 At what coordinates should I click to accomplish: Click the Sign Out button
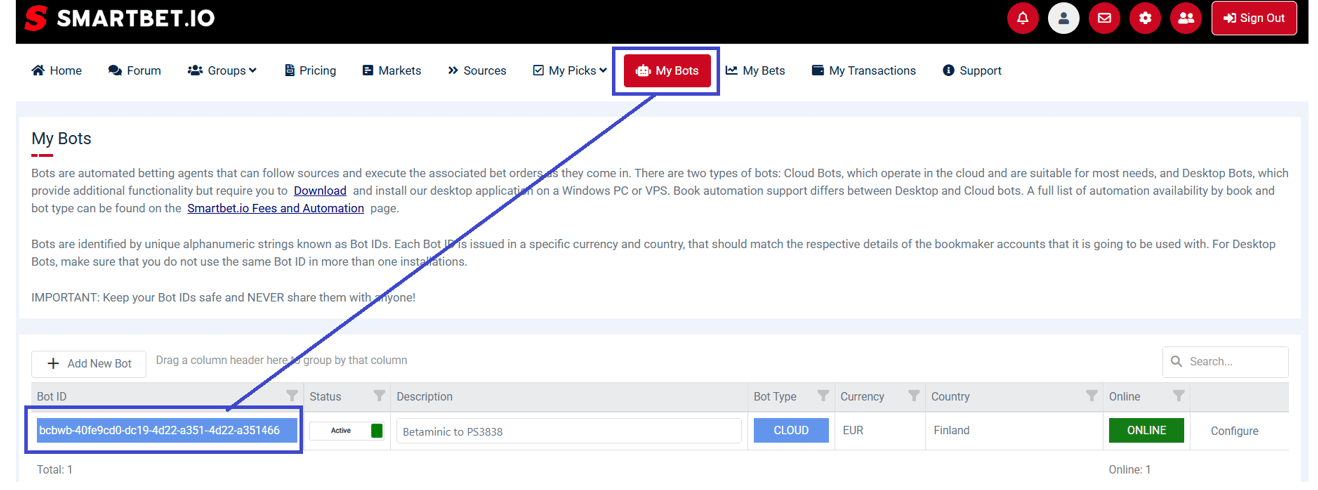(x=1254, y=18)
